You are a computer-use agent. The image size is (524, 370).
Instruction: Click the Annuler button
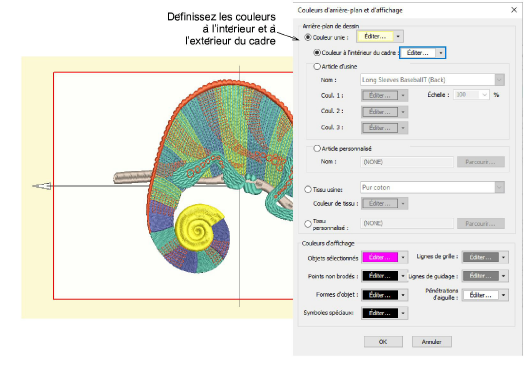pos(431,342)
